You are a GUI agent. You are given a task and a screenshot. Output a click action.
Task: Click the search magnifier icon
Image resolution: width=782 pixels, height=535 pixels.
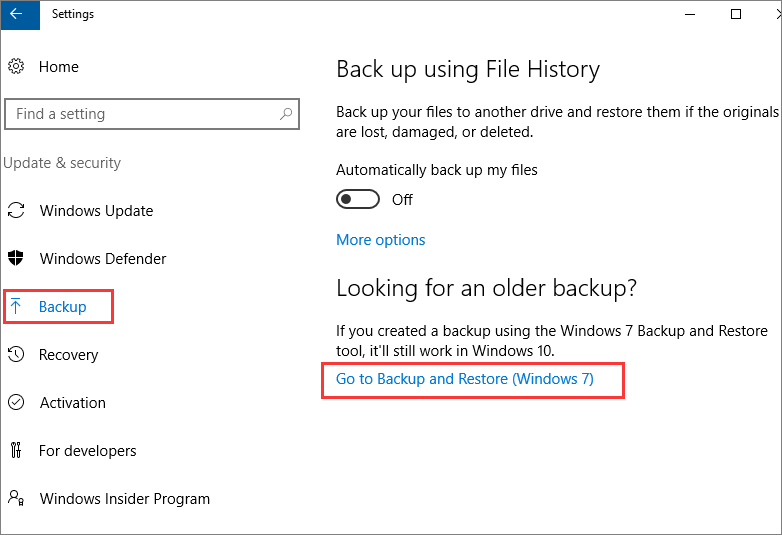coord(286,114)
